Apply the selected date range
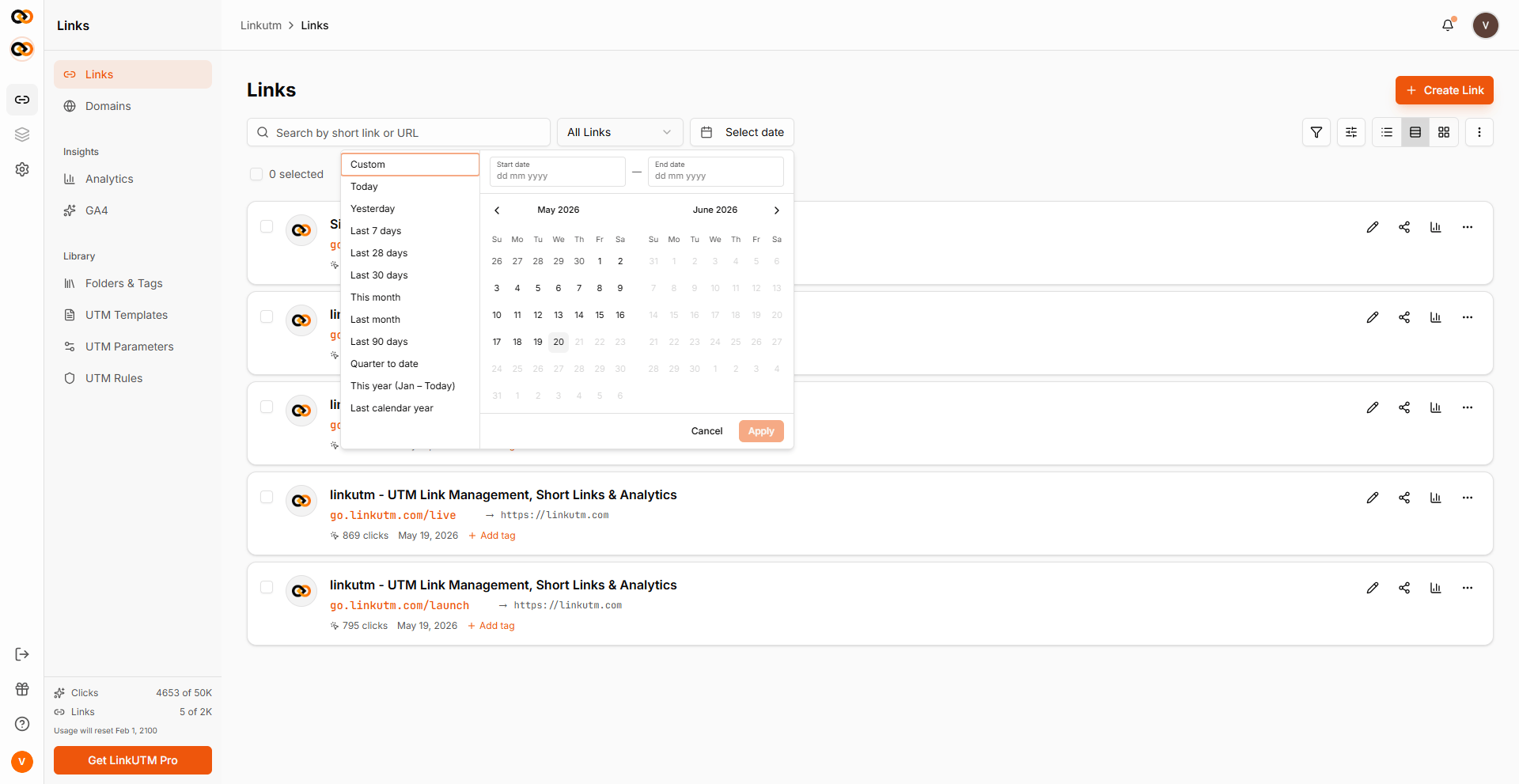 761,431
